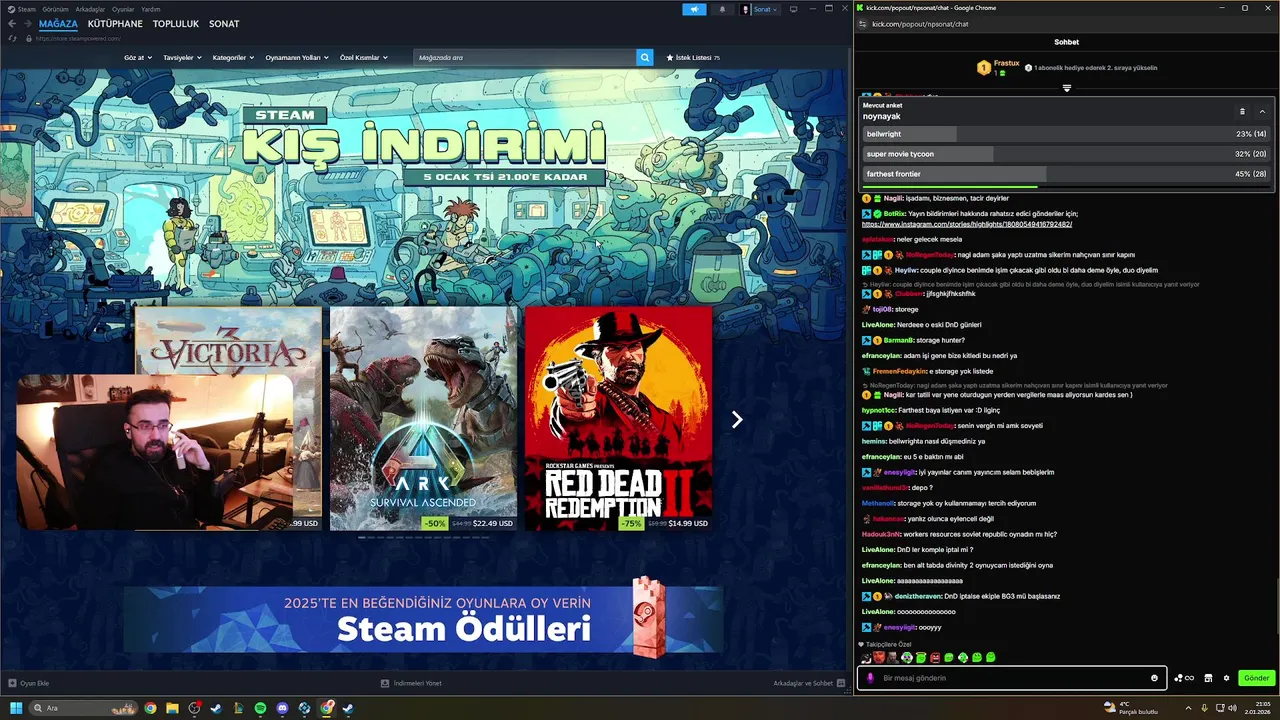This screenshot has height=720, width=1280.
Task: Open Arkadaşlar ve Sohbet panel
Action: (809, 683)
